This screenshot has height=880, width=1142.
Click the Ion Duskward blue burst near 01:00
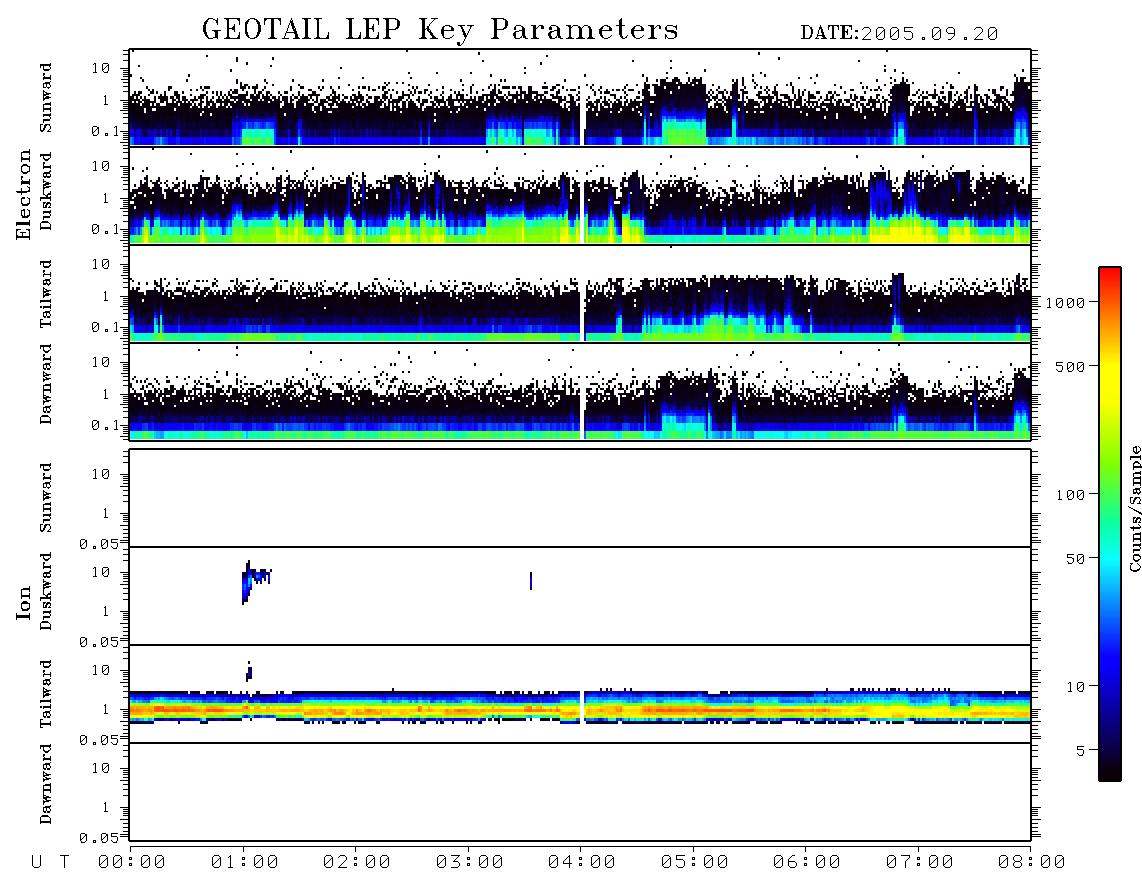point(255,581)
